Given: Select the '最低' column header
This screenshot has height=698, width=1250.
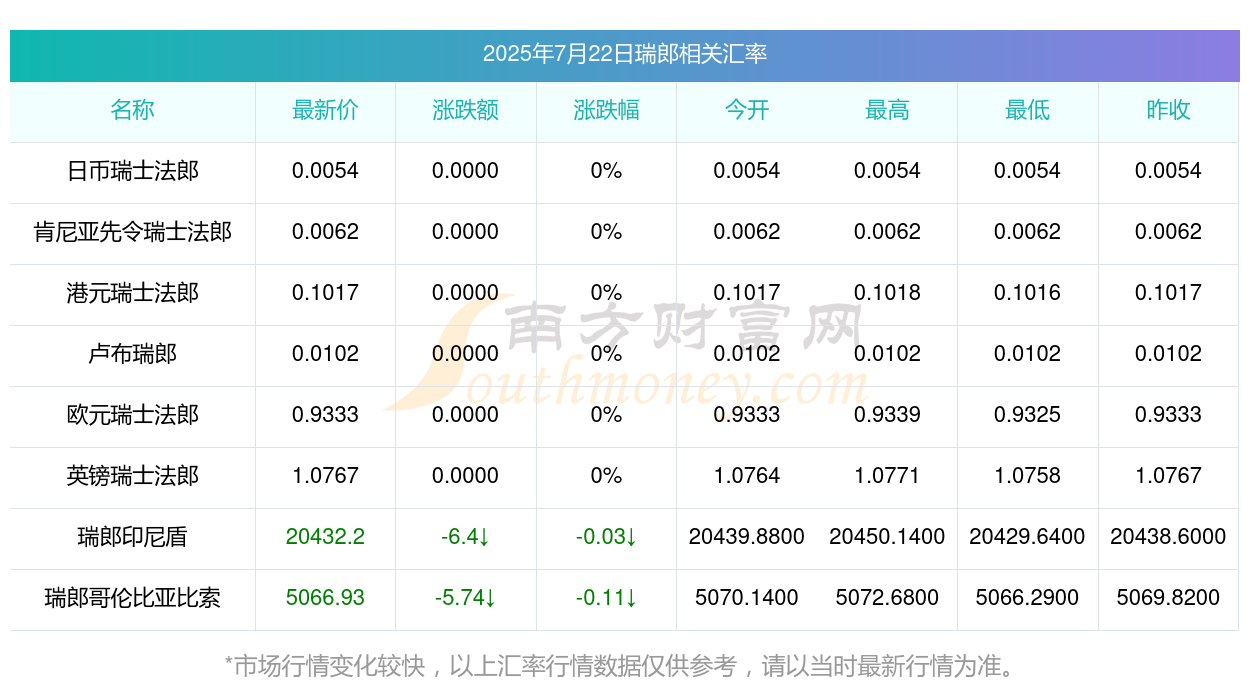Looking at the screenshot, I should pos(1028,110).
